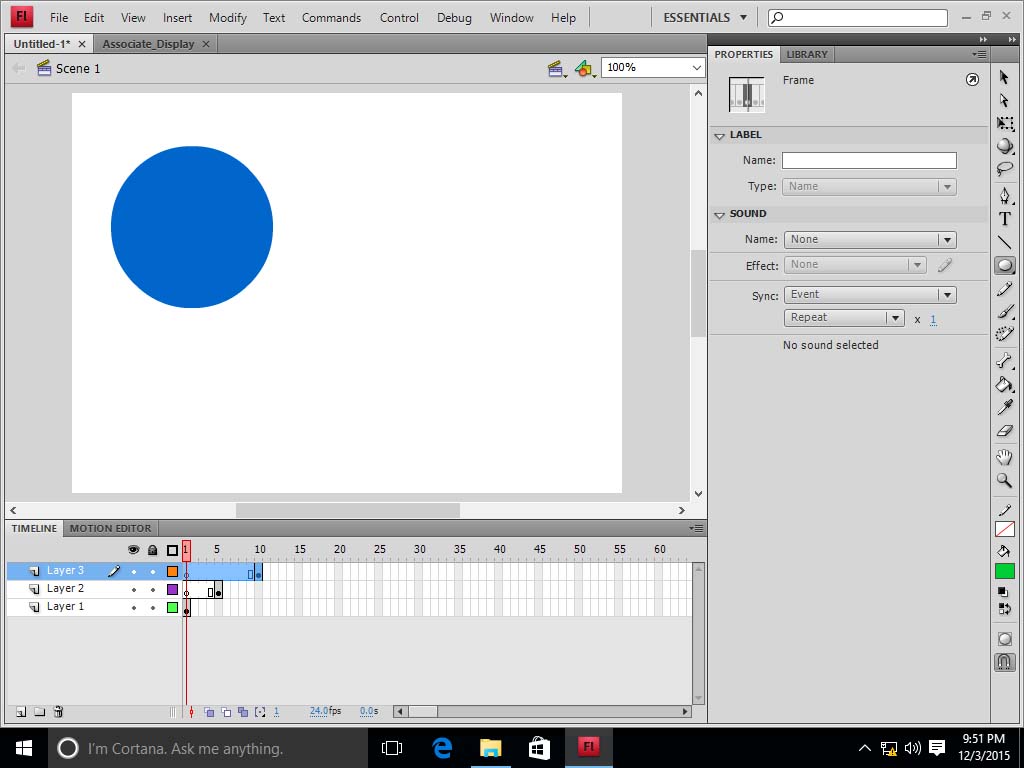Select the Brush tool
The width and height of the screenshot is (1024, 768).
pyautogui.click(x=1004, y=312)
